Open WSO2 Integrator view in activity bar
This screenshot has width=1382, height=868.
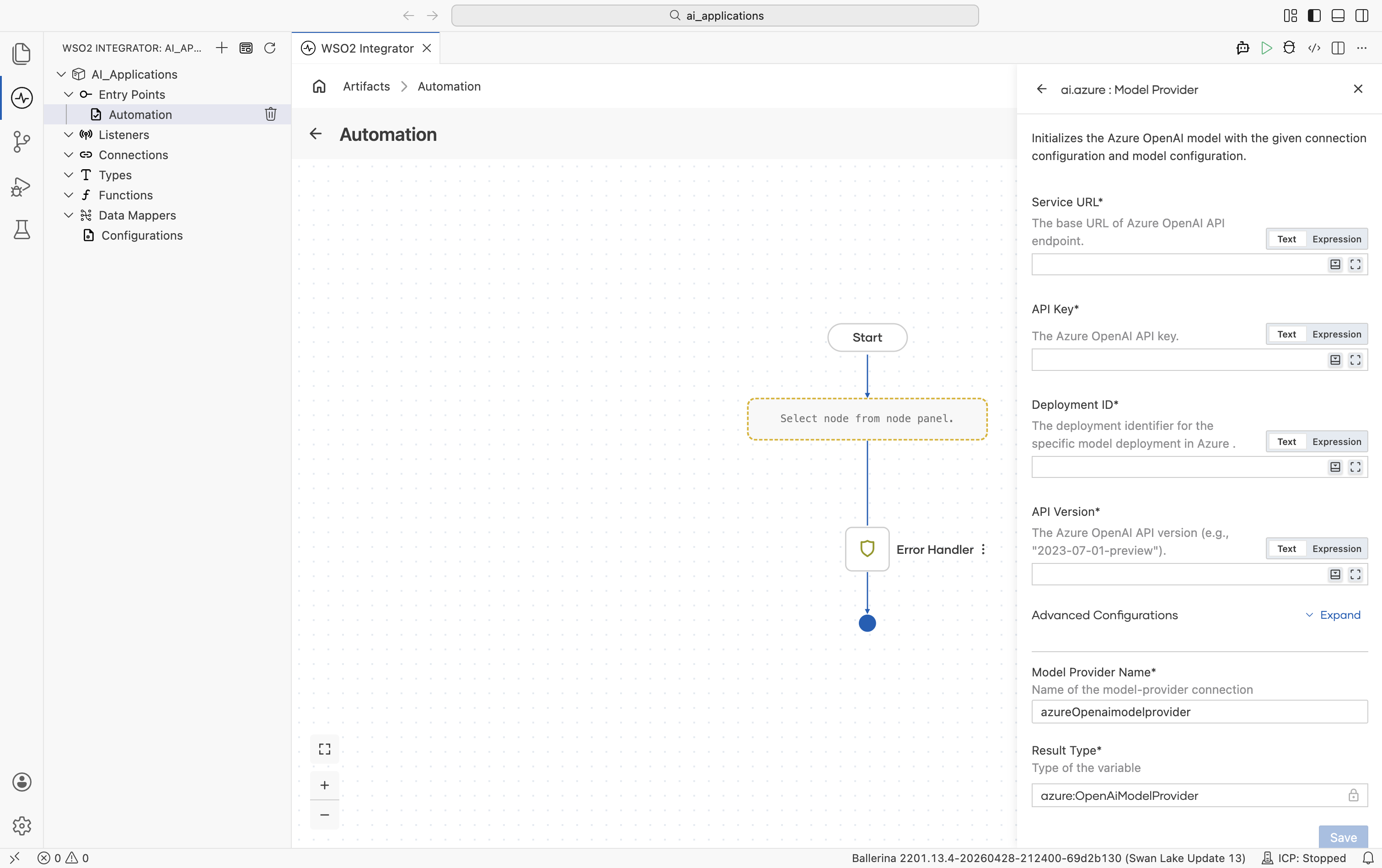point(22,97)
